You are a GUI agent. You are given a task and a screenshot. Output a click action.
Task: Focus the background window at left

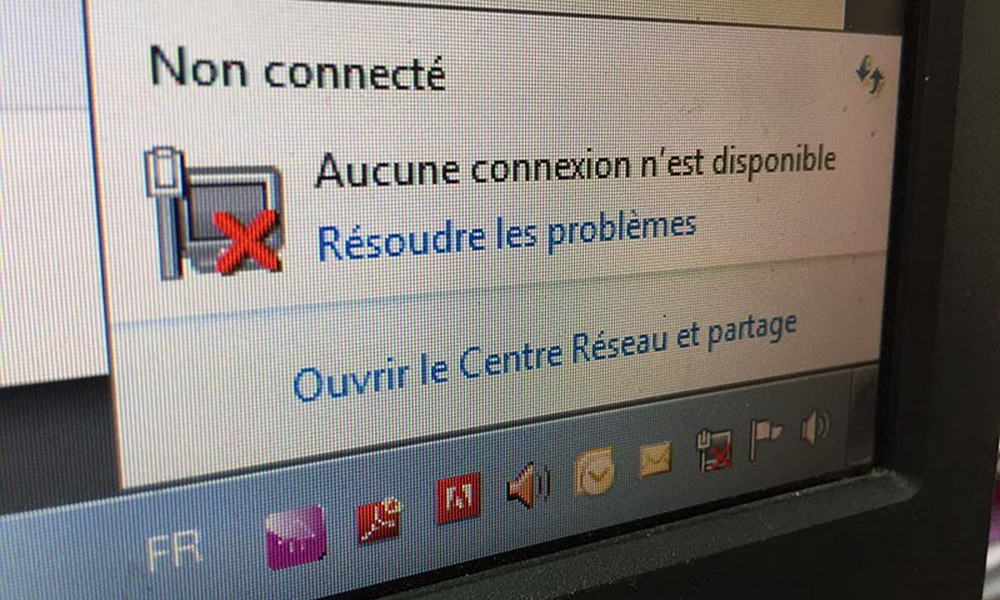(x=45, y=191)
